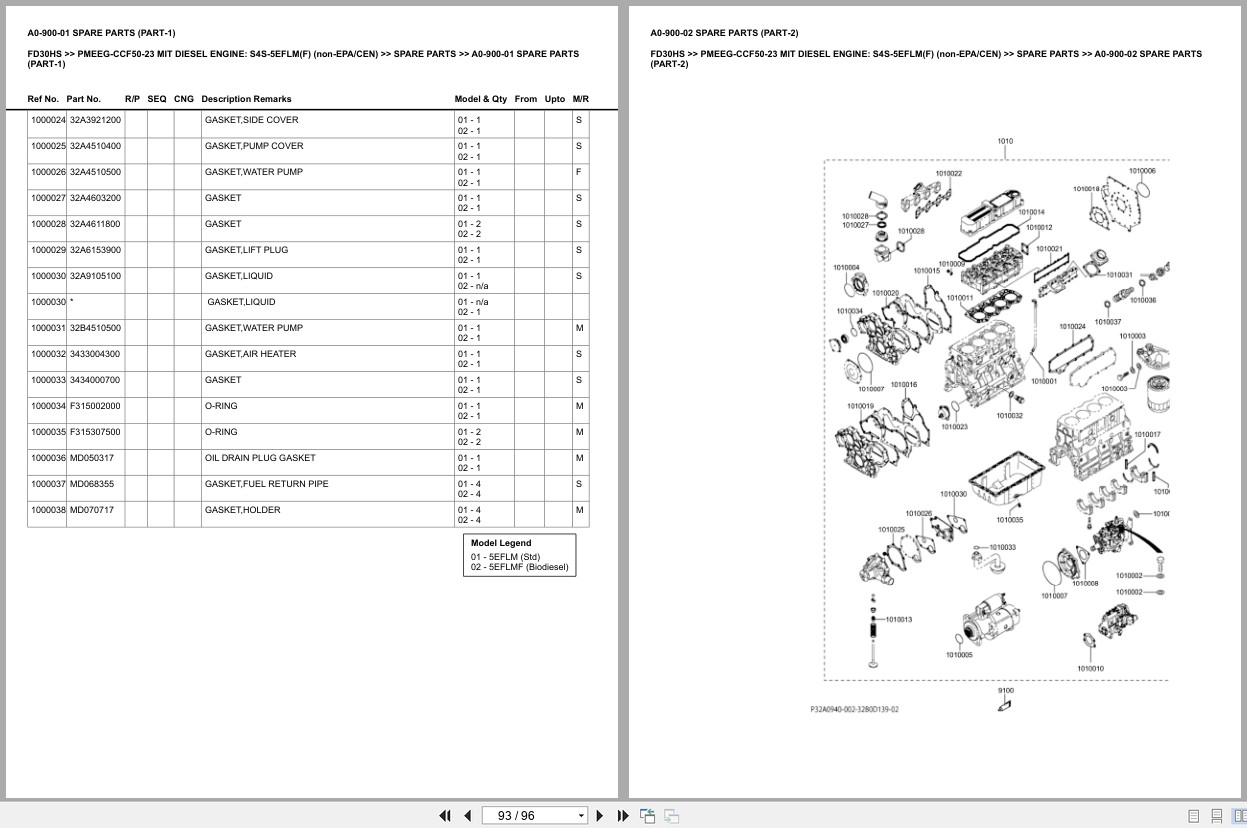Go to the next page

coord(600,816)
